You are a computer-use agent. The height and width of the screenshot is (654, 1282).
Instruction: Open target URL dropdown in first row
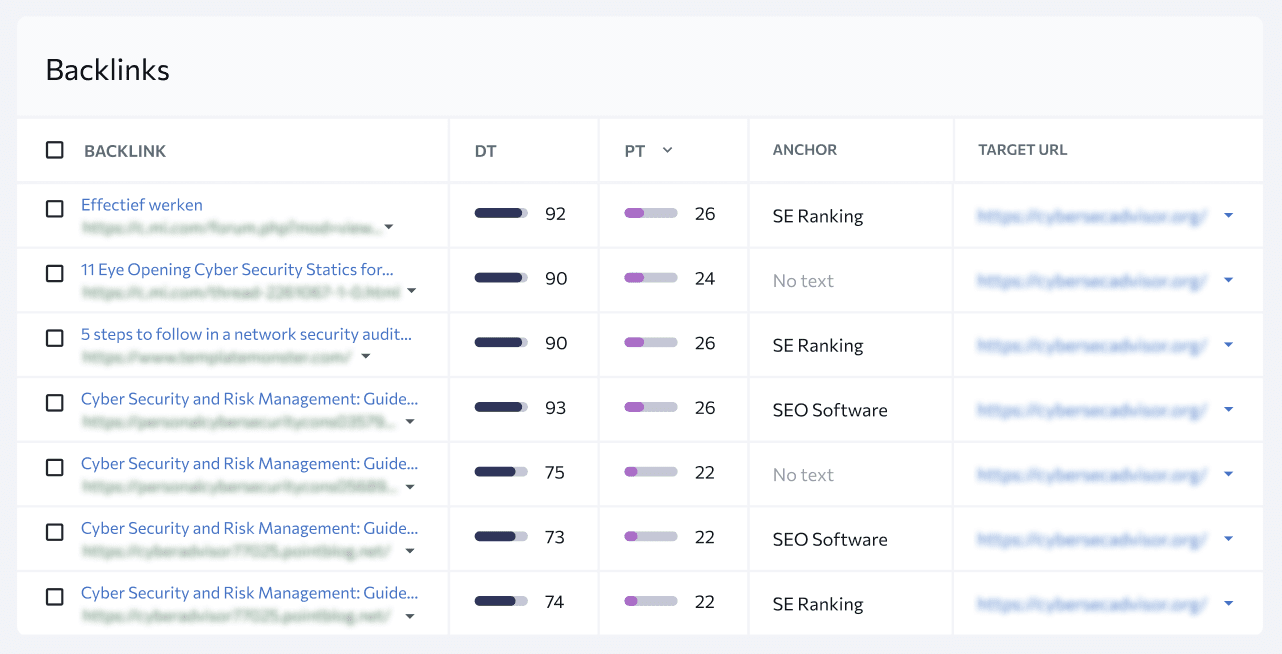pyautogui.click(x=1228, y=216)
